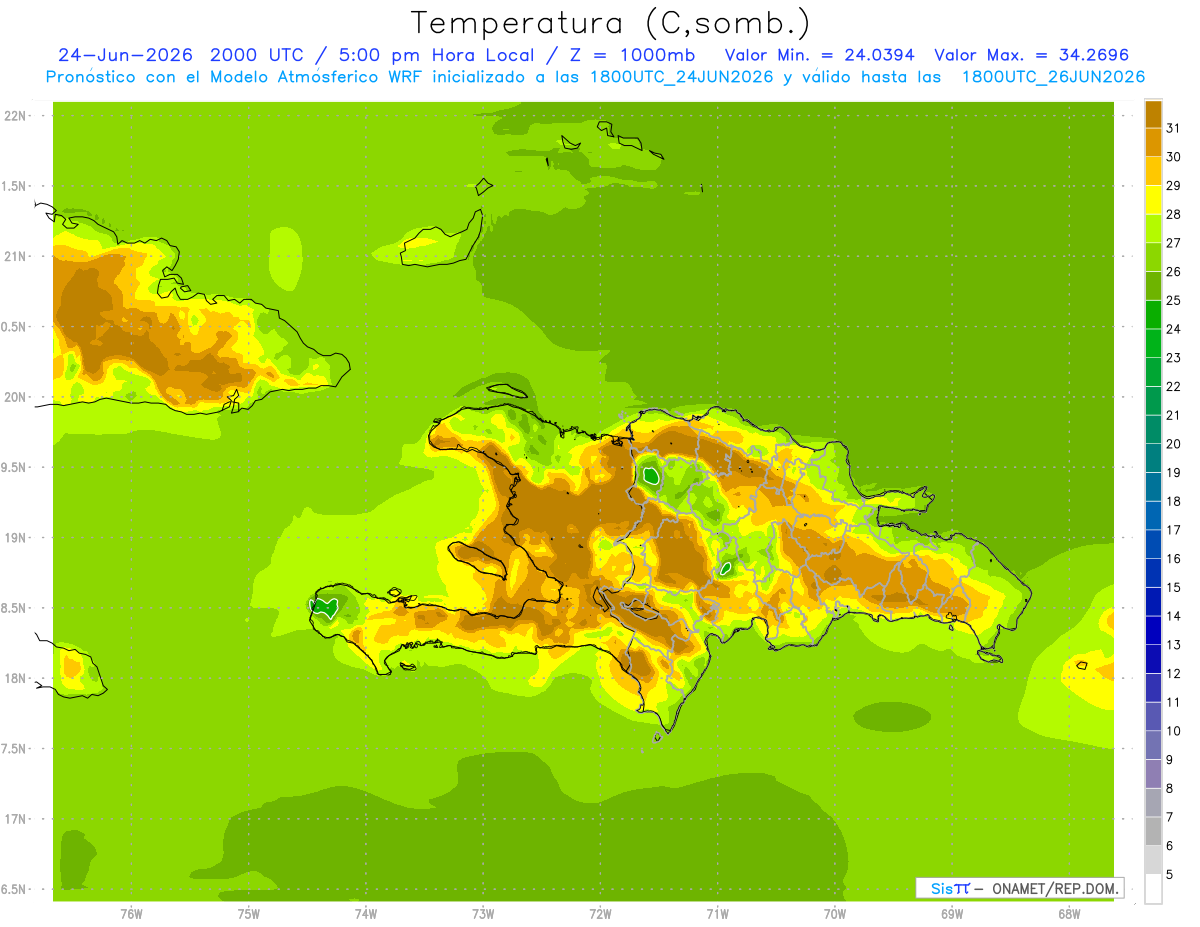Viewport: 1200px width, 927px height.
Task: Click the '1.5N' latitude axis label
Action: coord(15,186)
